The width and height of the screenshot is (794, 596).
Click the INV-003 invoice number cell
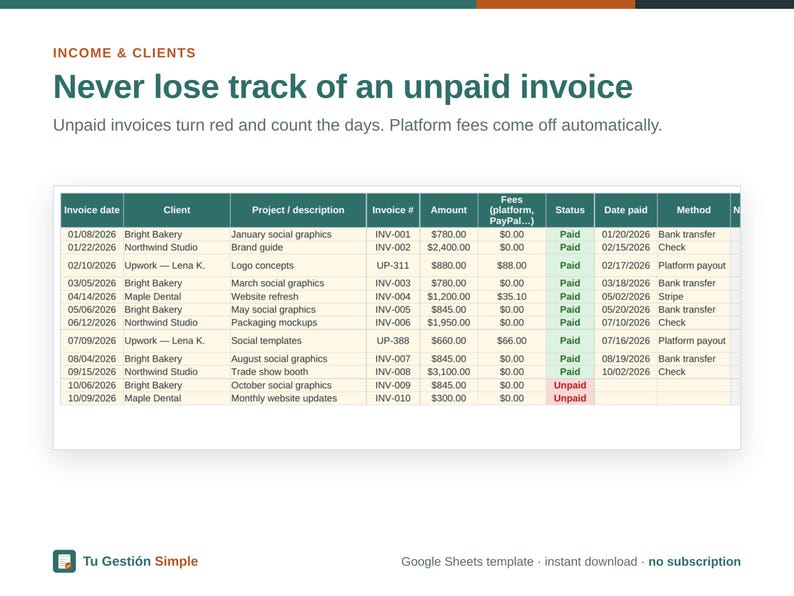(393, 283)
